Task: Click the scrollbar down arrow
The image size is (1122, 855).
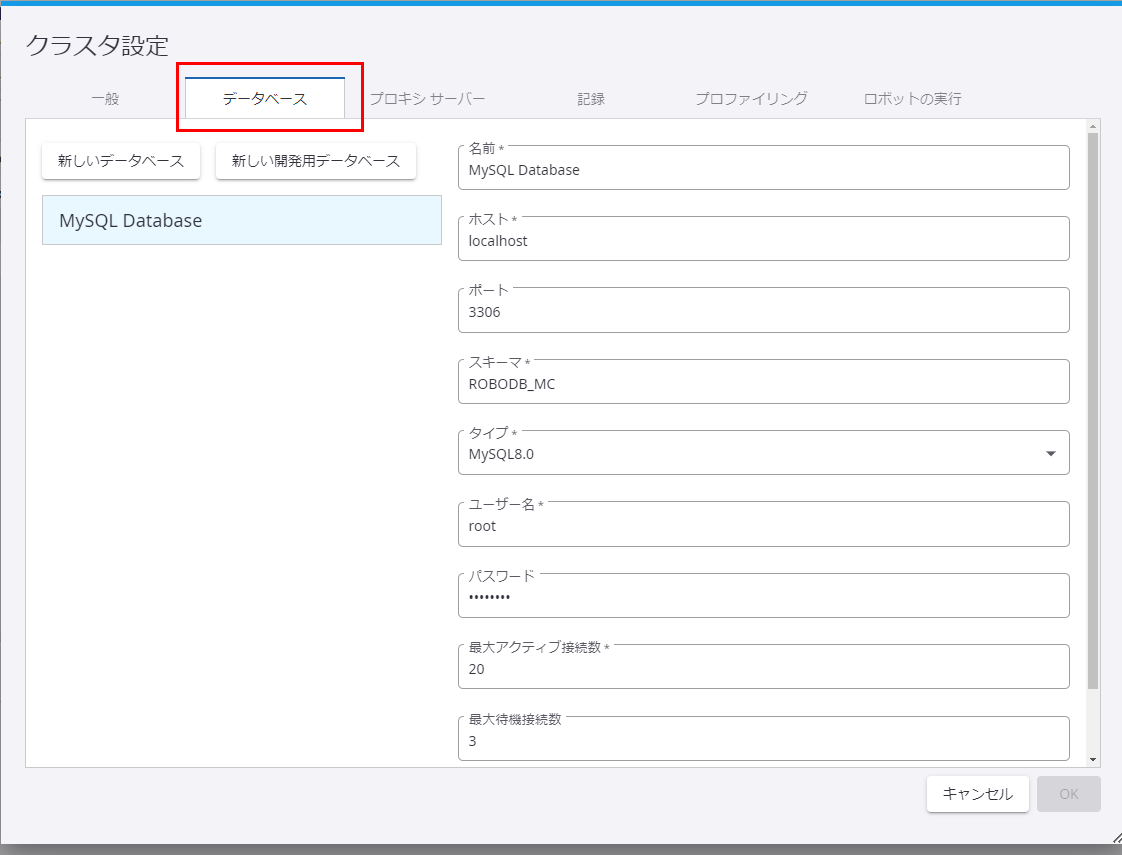Action: click(x=1093, y=760)
